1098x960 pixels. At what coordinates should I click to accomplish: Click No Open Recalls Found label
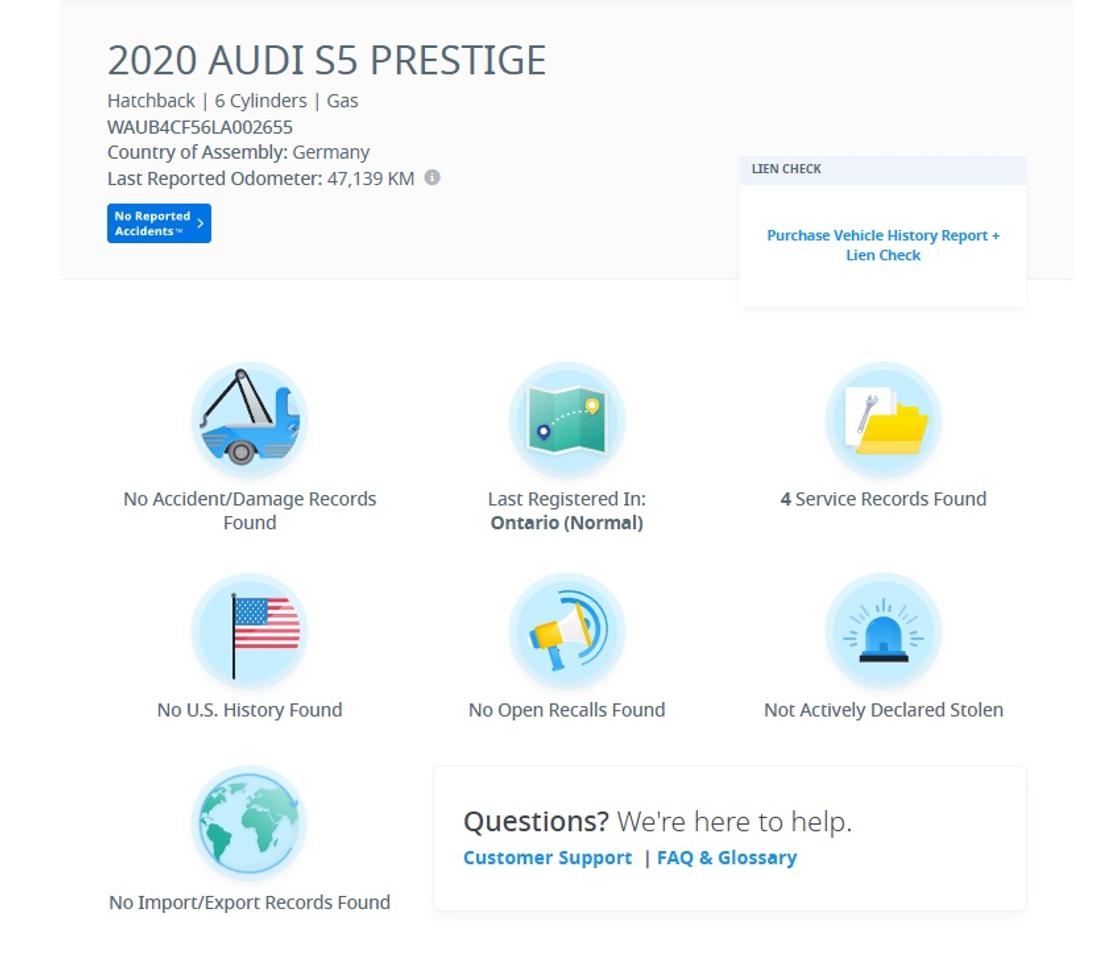click(567, 710)
